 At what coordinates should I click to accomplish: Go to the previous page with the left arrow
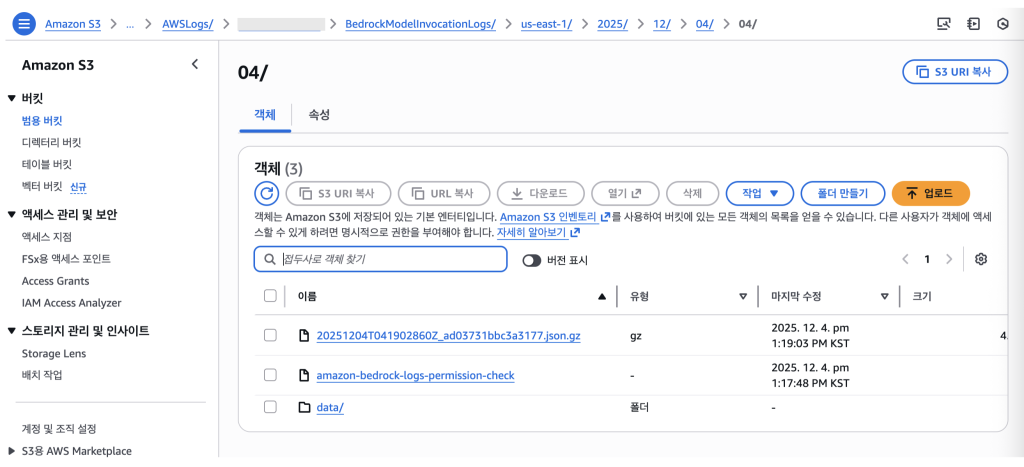pyautogui.click(x=905, y=259)
